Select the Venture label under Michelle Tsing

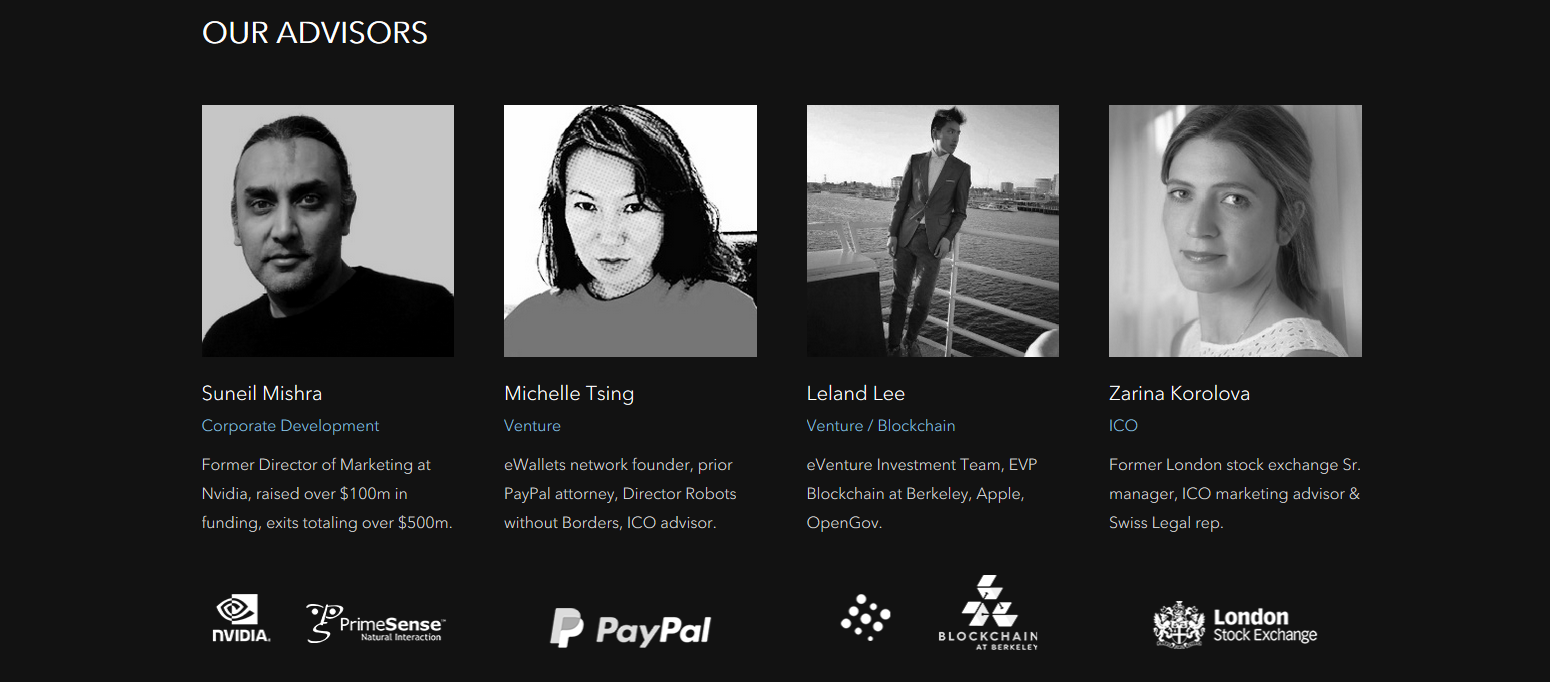532,426
